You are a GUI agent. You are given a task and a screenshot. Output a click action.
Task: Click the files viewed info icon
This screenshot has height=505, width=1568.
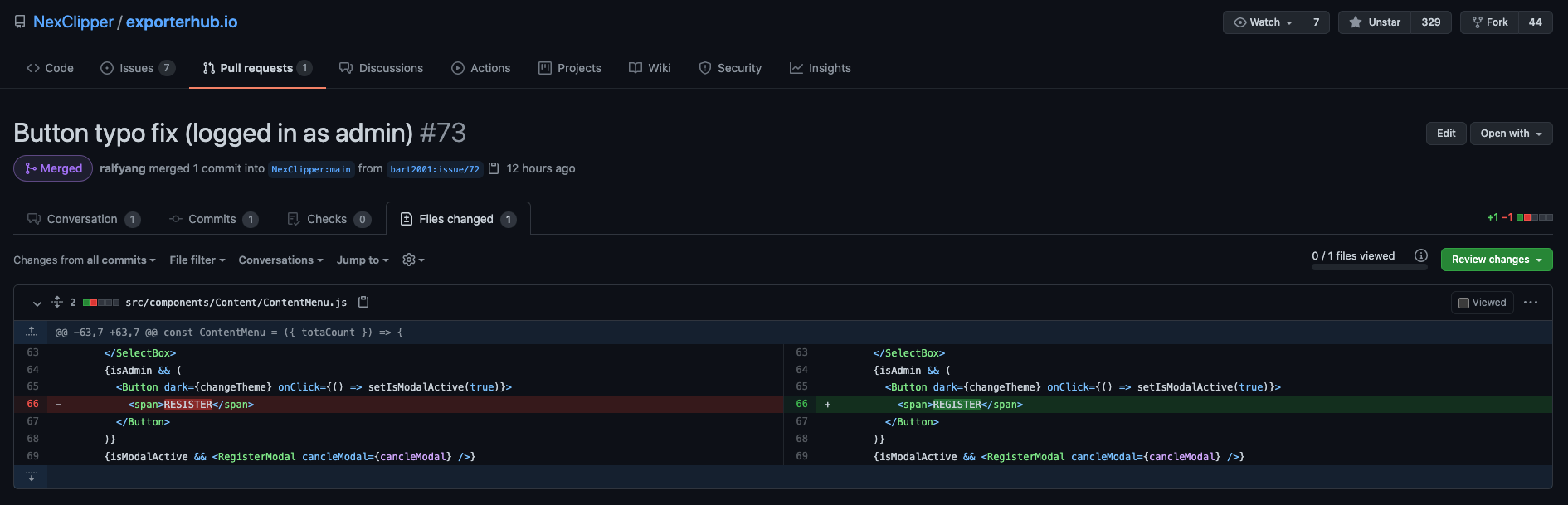(x=1421, y=255)
